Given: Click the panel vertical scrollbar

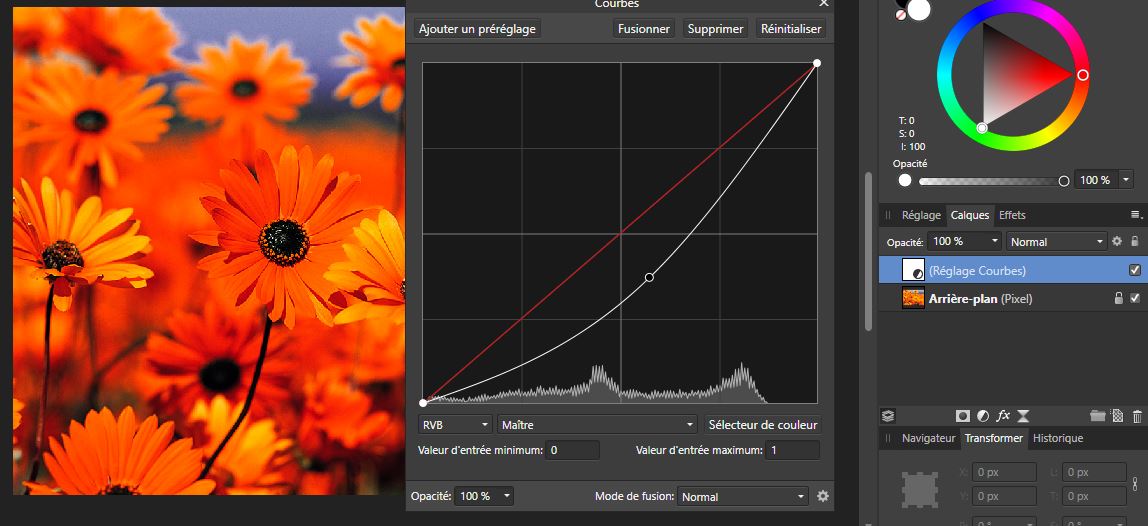Looking at the screenshot, I should (868, 249).
